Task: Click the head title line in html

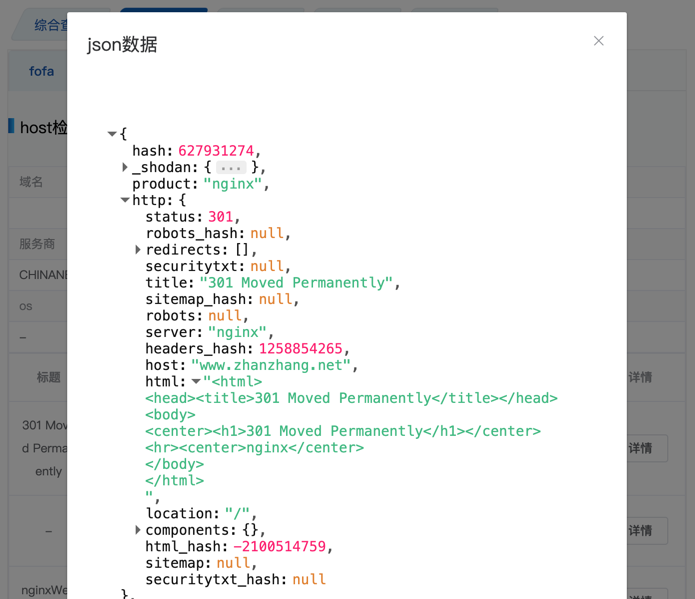Action: (351, 398)
